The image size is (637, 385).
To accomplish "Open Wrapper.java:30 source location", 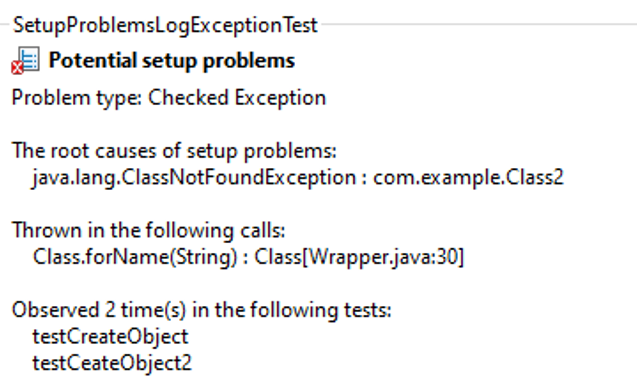I will pos(385,257).
